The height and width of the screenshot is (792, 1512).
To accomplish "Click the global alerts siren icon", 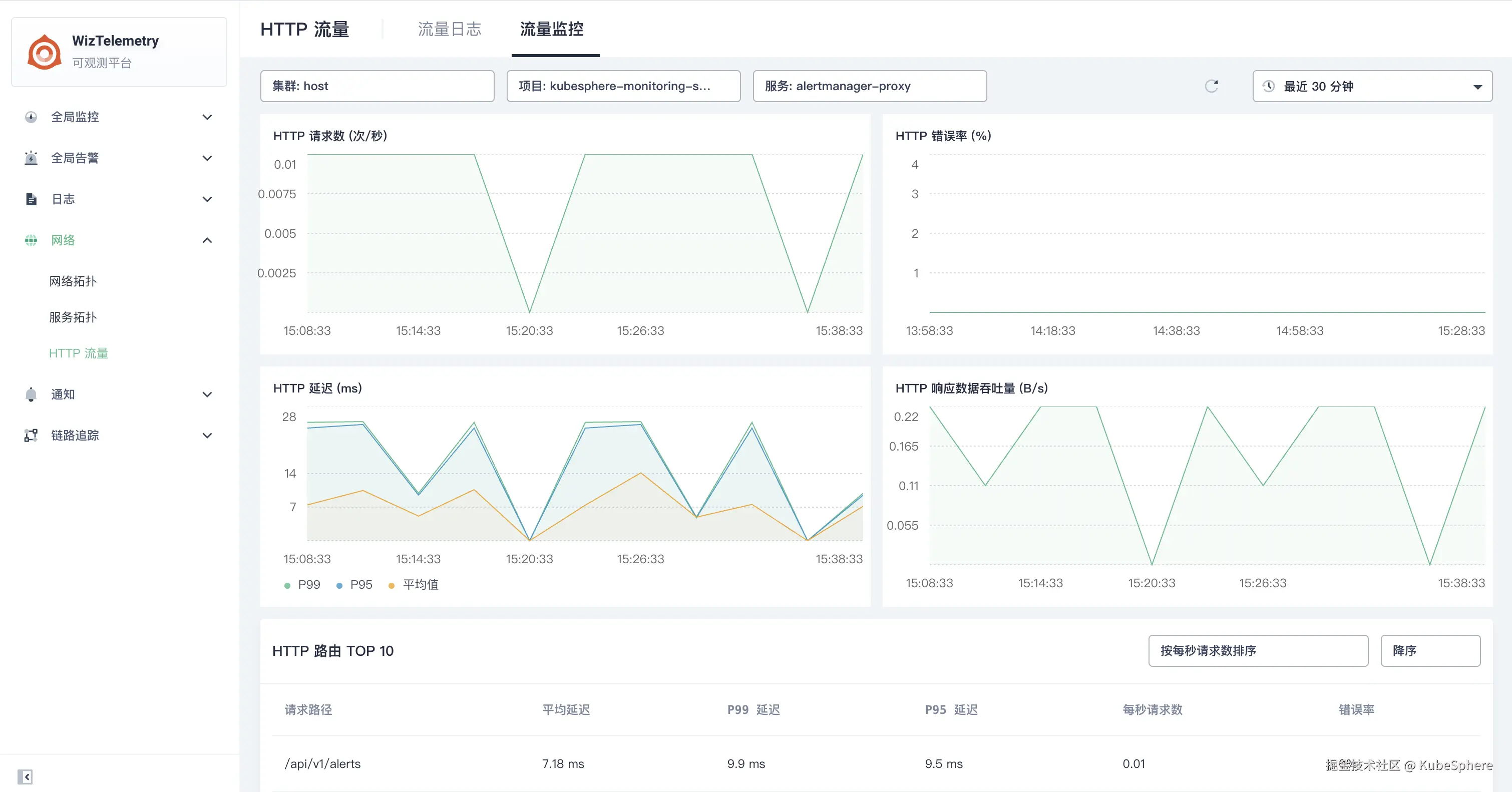I will [x=31, y=158].
